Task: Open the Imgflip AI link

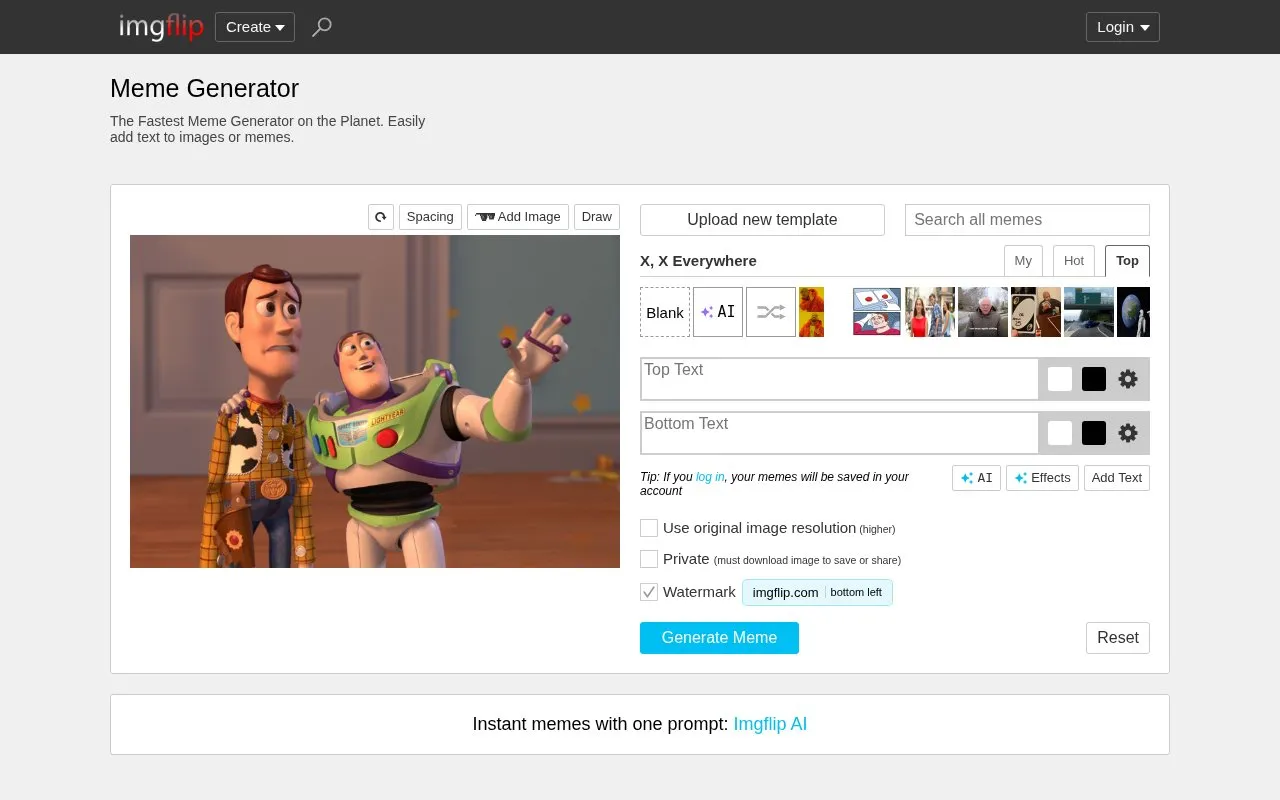Action: (770, 724)
